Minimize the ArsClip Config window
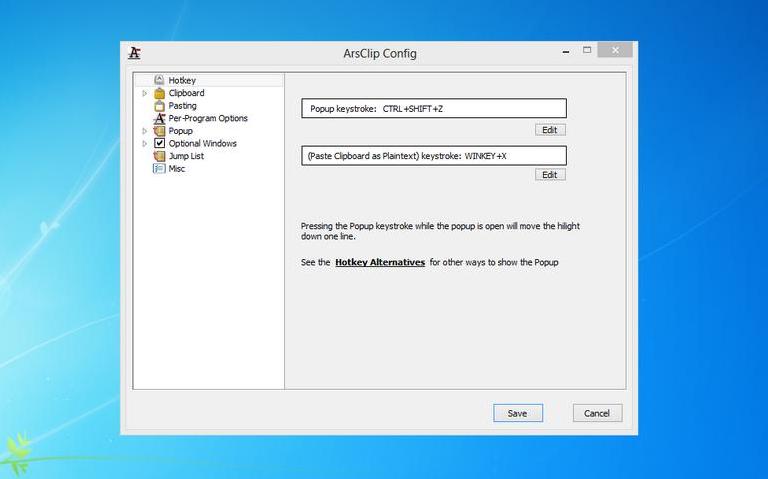This screenshot has width=768, height=479. (566, 51)
